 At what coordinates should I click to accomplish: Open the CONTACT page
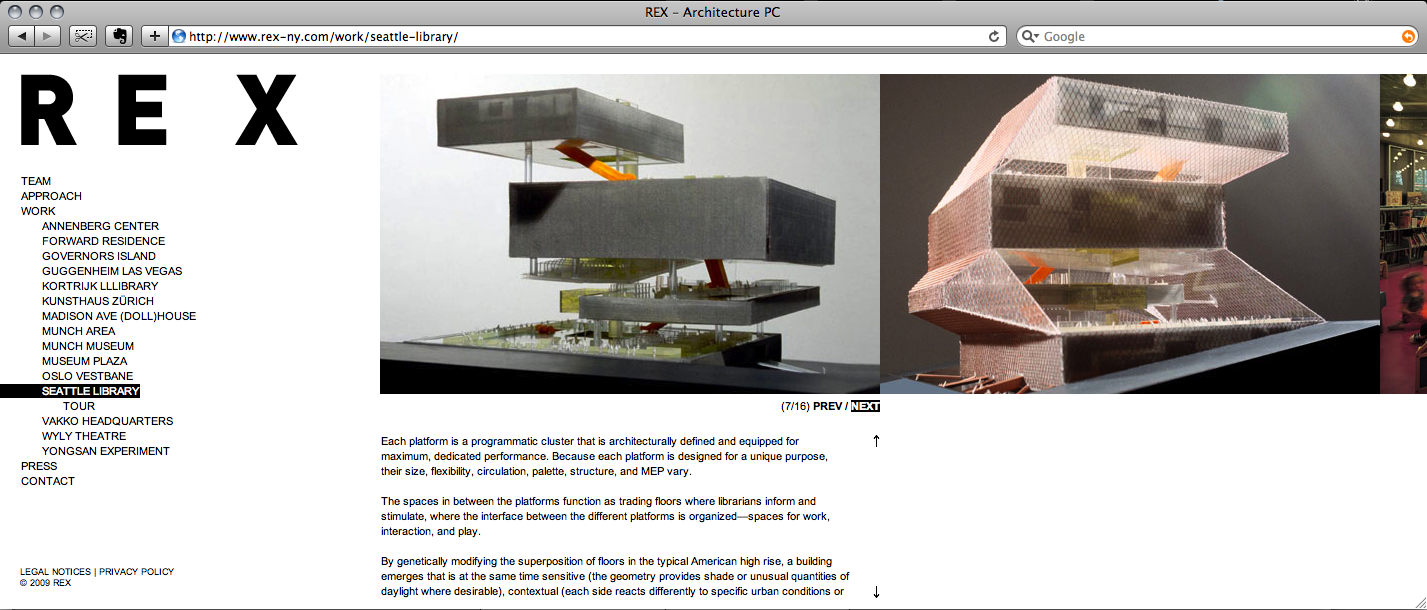(x=47, y=480)
